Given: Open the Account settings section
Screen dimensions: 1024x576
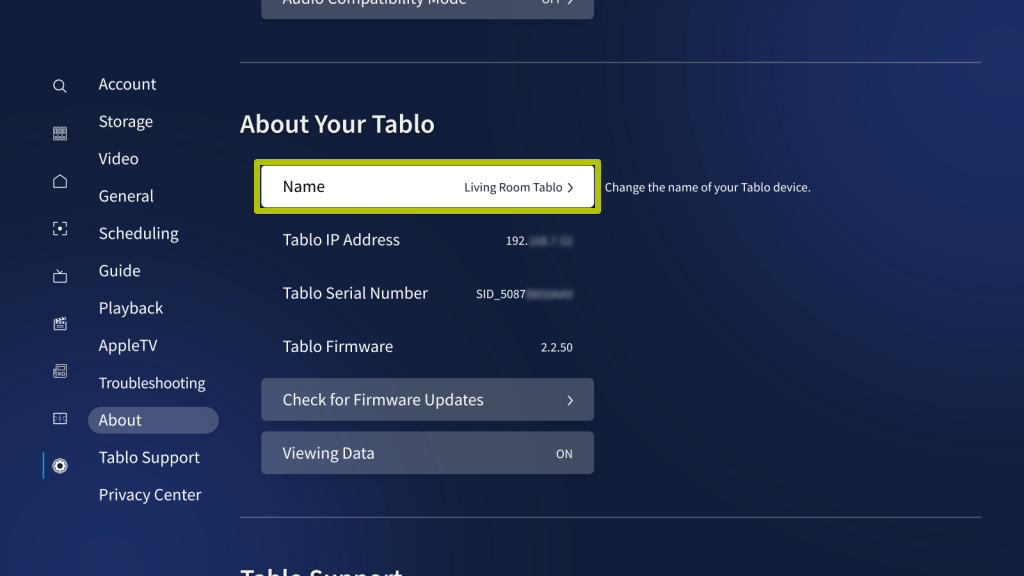Looking at the screenshot, I should click(x=127, y=84).
